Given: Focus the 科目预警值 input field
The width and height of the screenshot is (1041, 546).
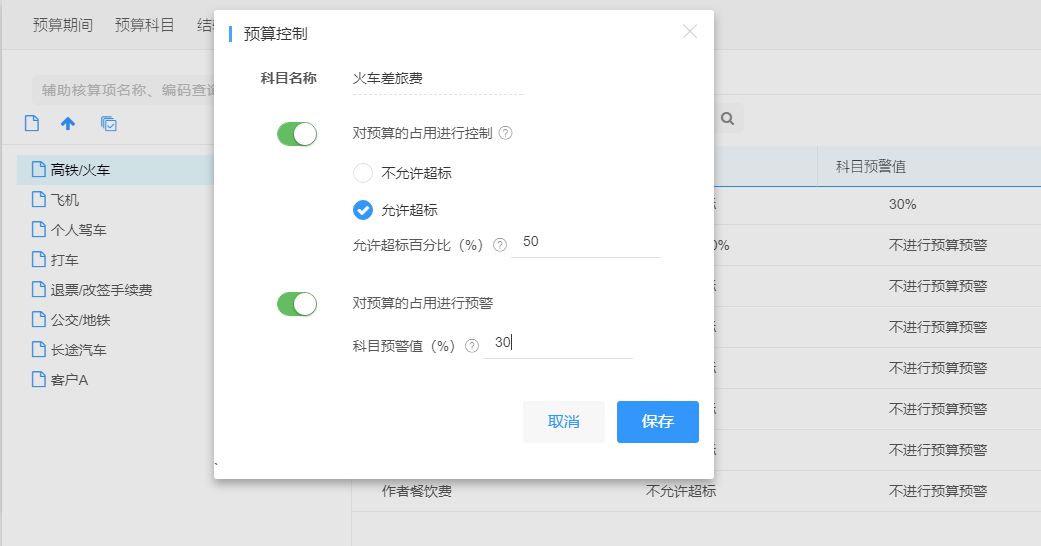Looking at the screenshot, I should coord(558,343).
